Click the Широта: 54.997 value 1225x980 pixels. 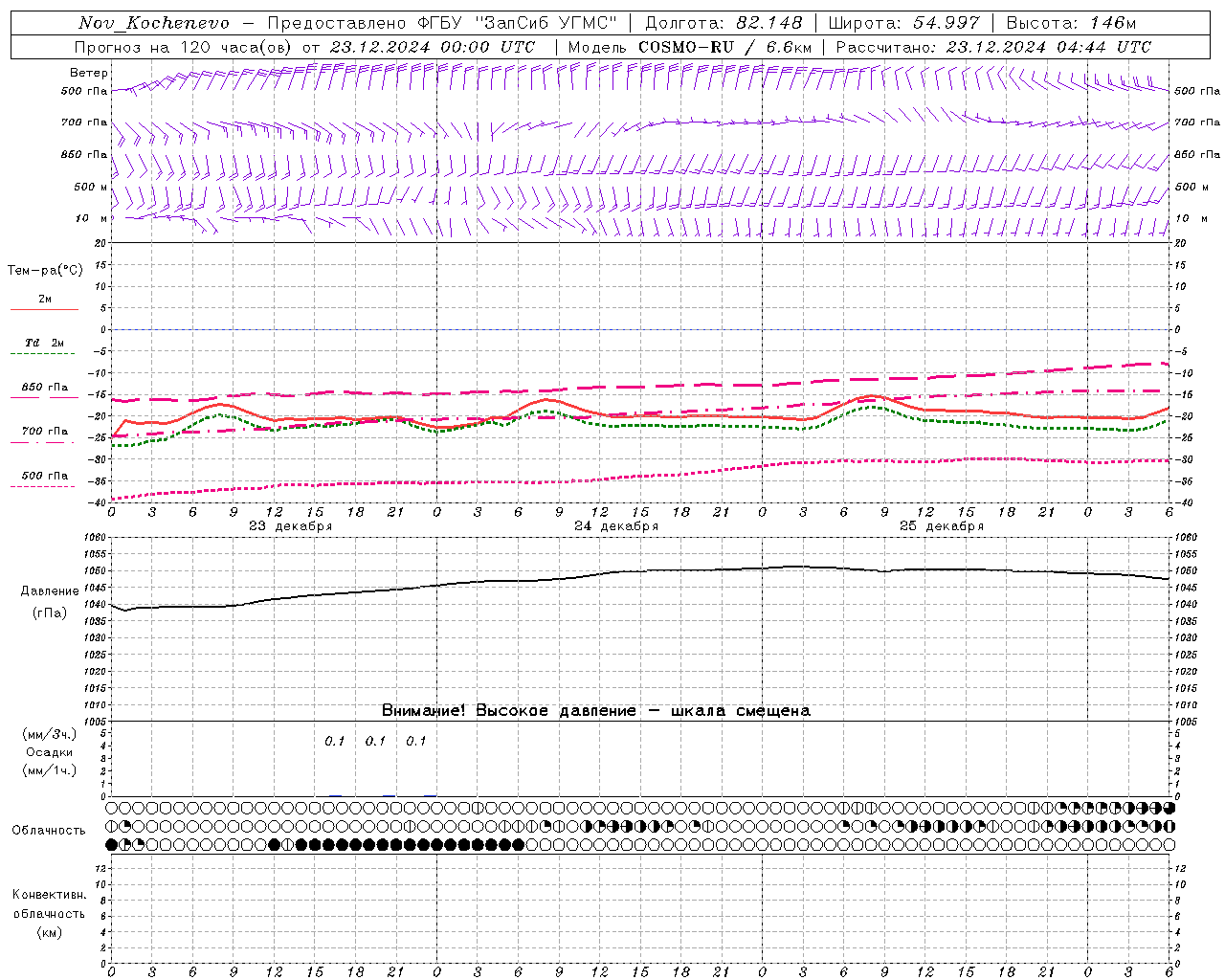pos(904,23)
